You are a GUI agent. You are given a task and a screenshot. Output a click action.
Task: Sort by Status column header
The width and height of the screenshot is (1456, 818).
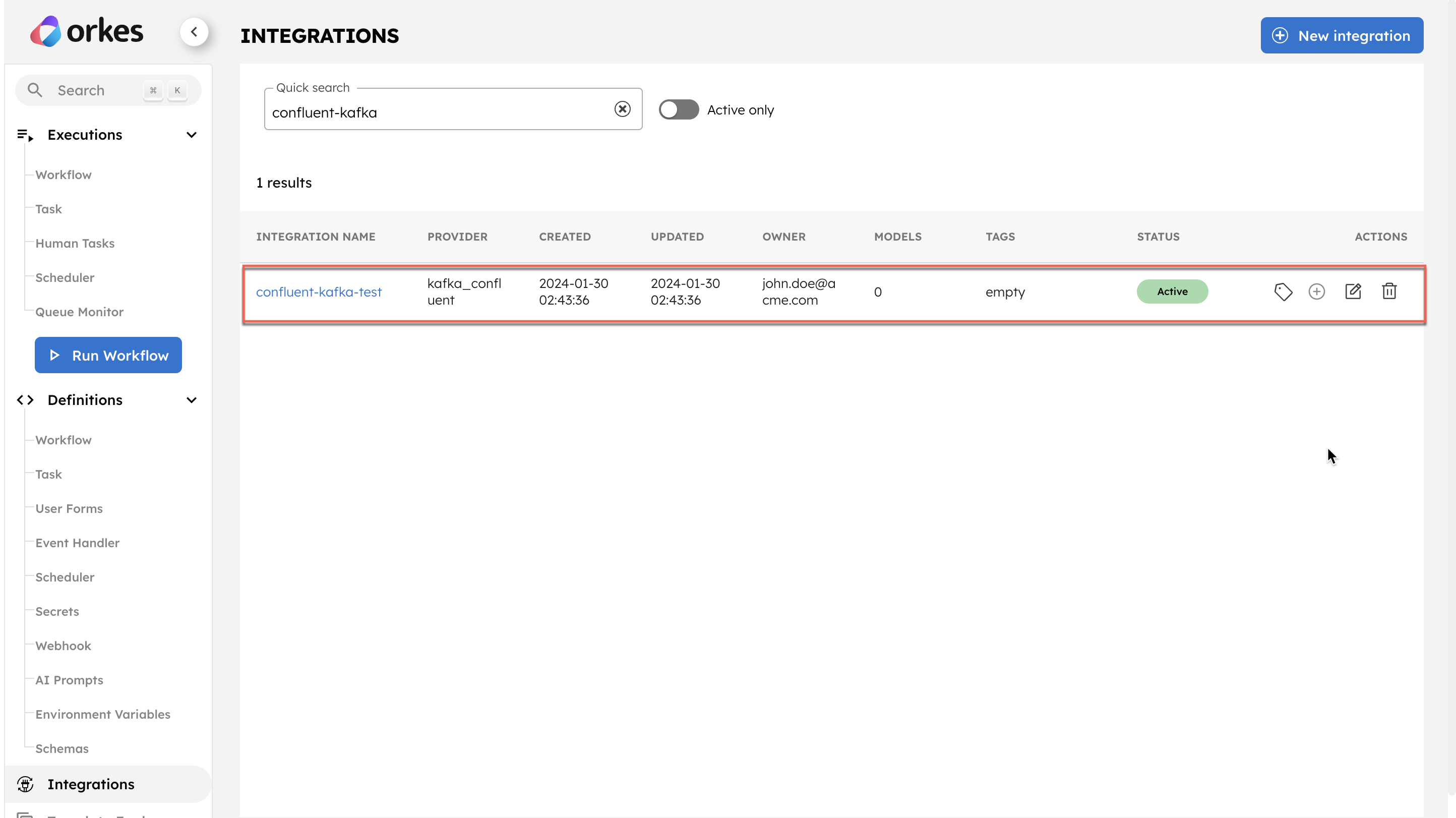pos(1158,237)
